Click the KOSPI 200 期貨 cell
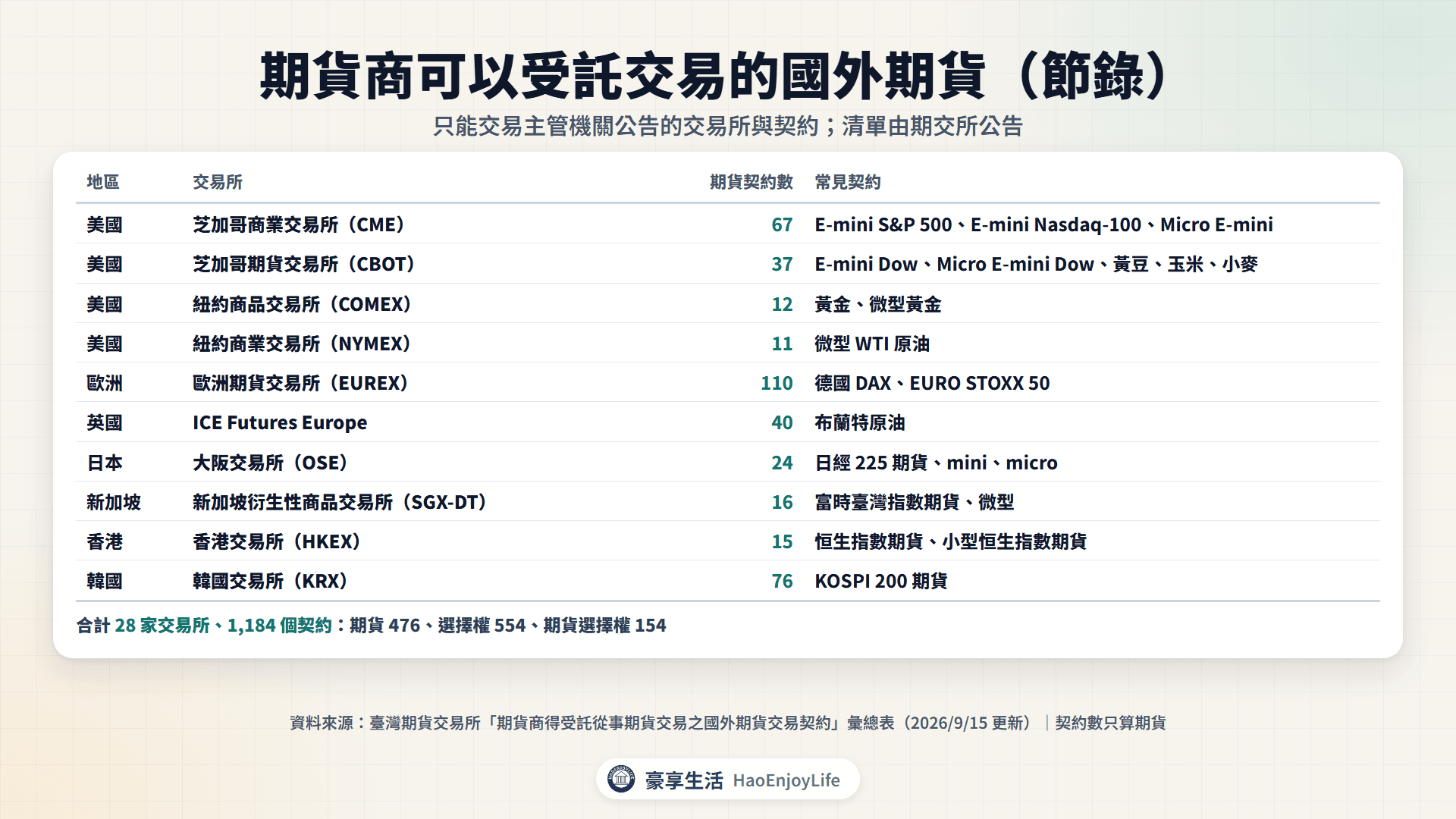Screen dimensions: 1456x819 881,581
